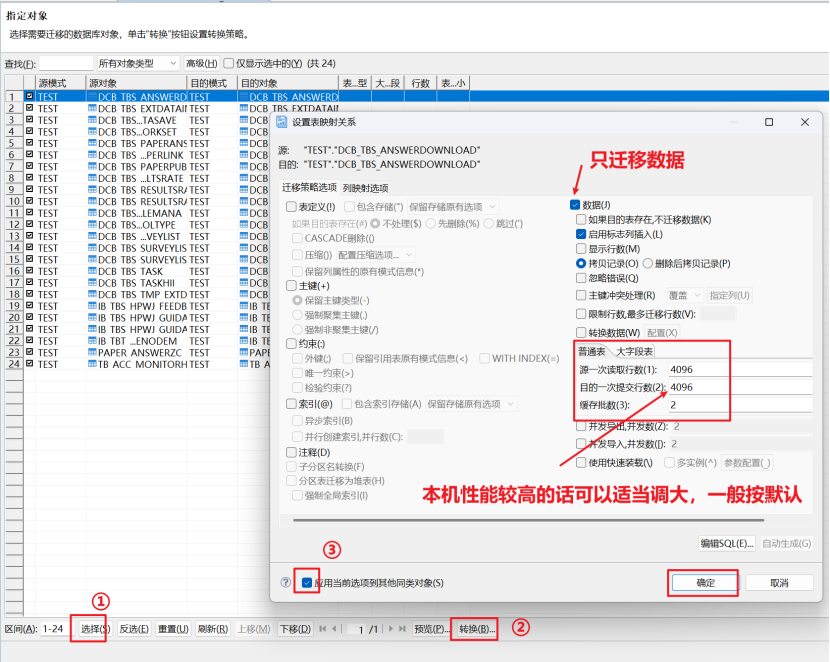Select row IB_TBT_...ENODEM

tap(138, 341)
